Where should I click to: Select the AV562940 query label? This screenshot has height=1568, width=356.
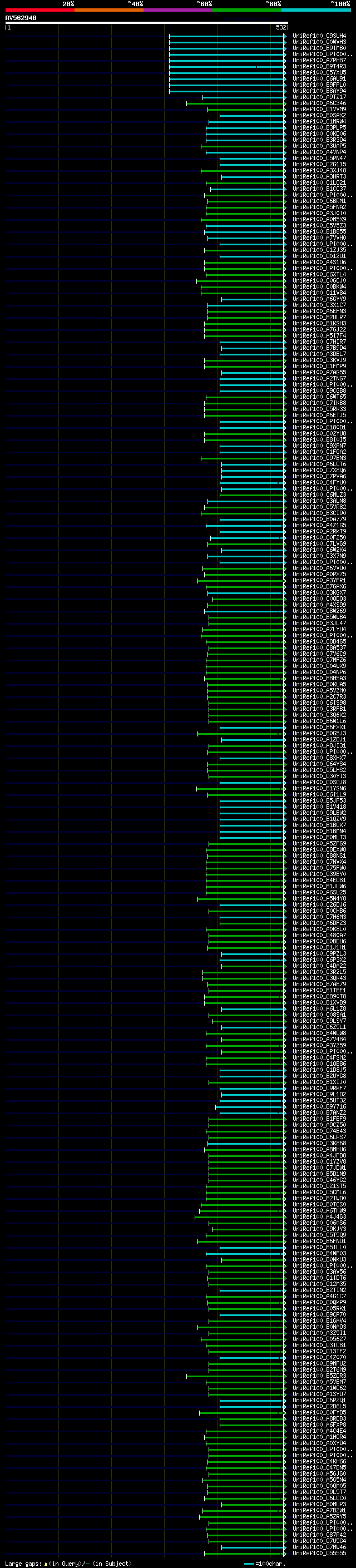click(x=21, y=18)
